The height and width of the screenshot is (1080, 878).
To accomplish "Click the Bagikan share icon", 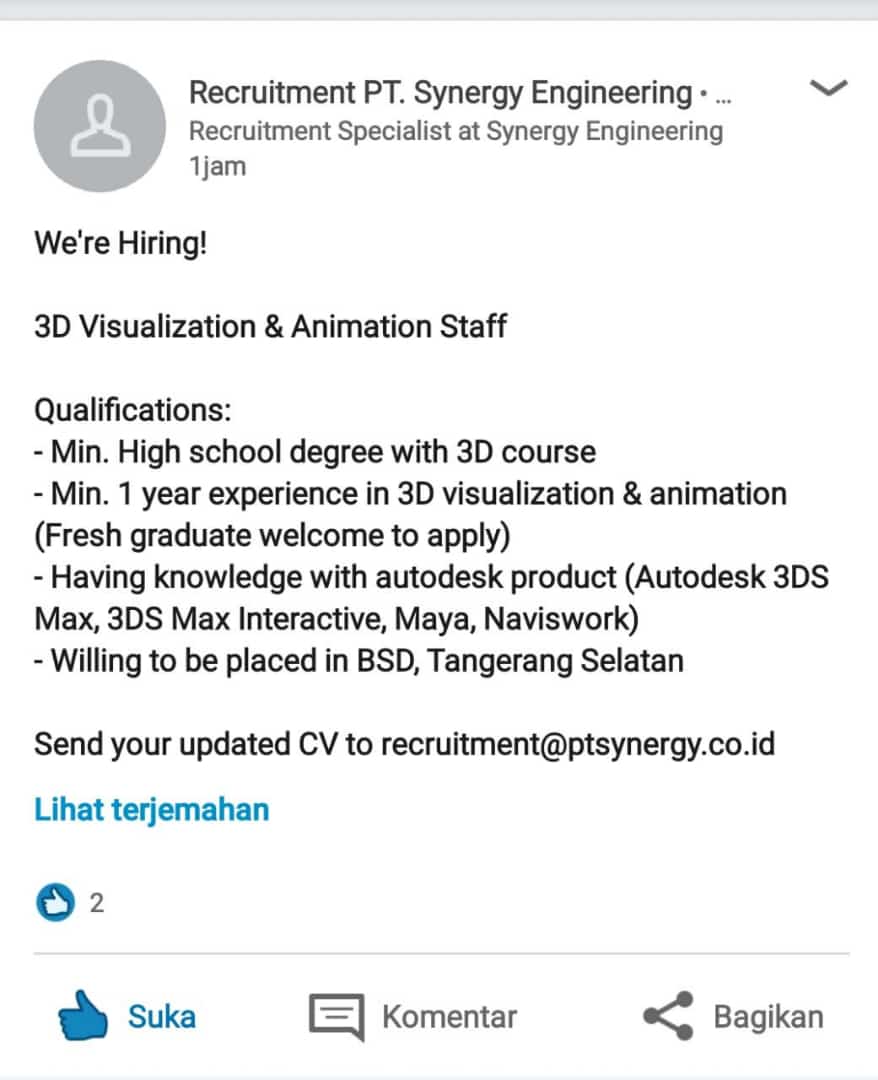I will pos(667,1017).
